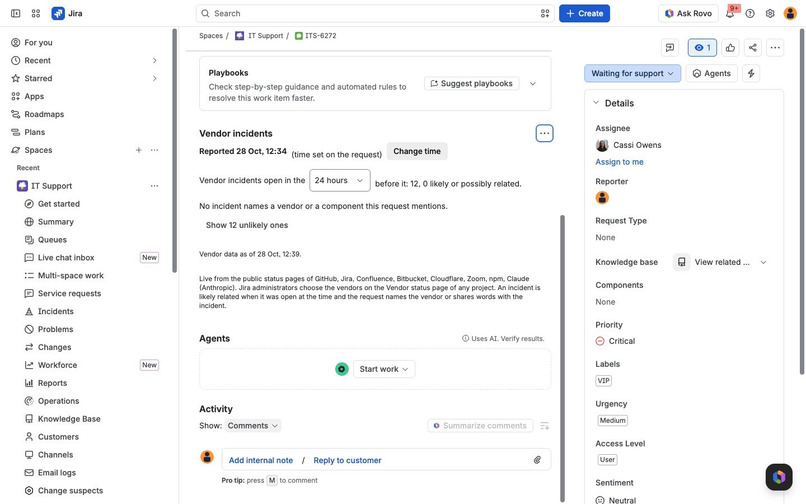806x504 pixels.
Task: Click the Critical priority value
Action: [x=615, y=341]
